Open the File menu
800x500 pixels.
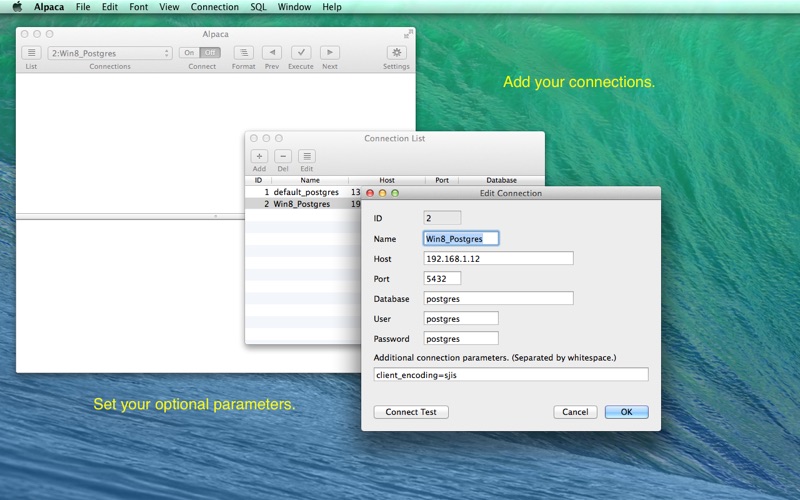coord(83,7)
